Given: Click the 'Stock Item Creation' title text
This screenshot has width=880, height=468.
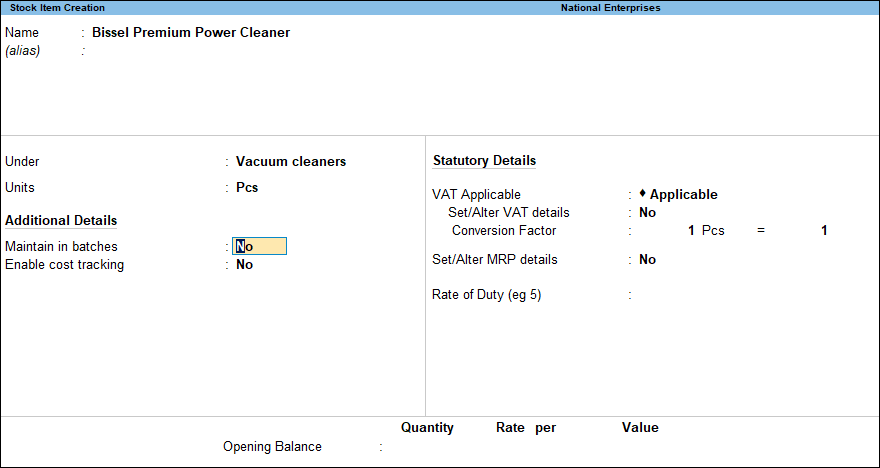Looking at the screenshot, I should [57, 8].
